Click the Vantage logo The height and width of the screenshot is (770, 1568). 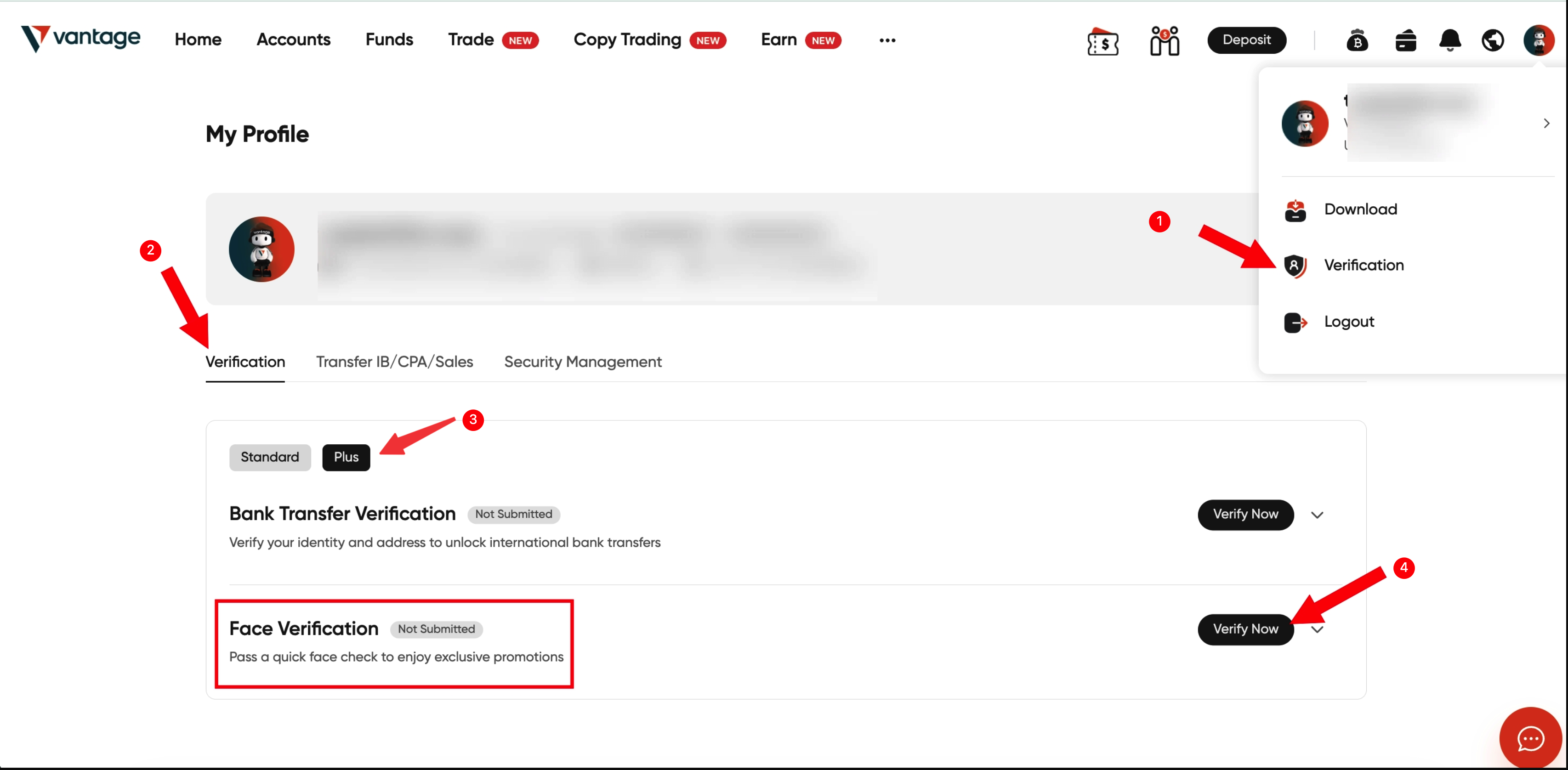tap(81, 39)
